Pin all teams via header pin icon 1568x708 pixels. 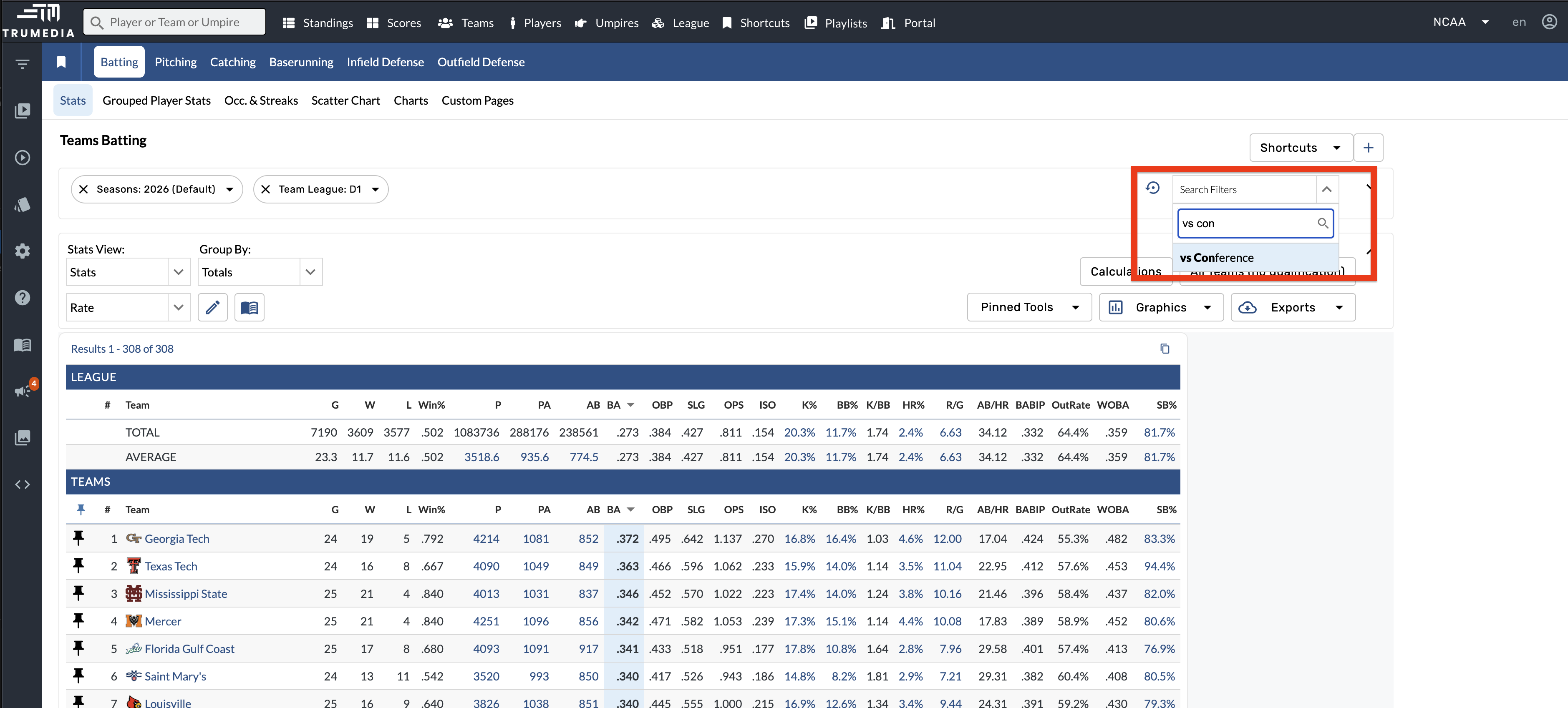81,510
